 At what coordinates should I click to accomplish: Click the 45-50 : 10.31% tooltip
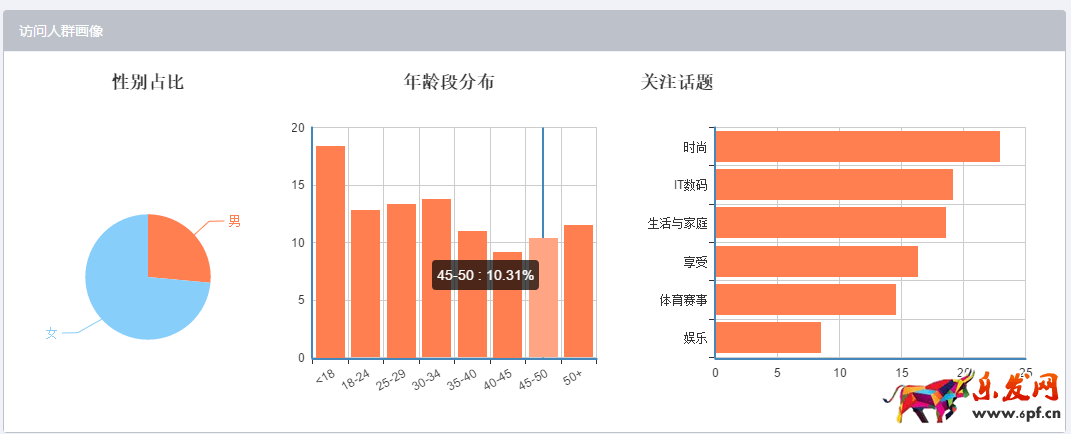tap(485, 275)
